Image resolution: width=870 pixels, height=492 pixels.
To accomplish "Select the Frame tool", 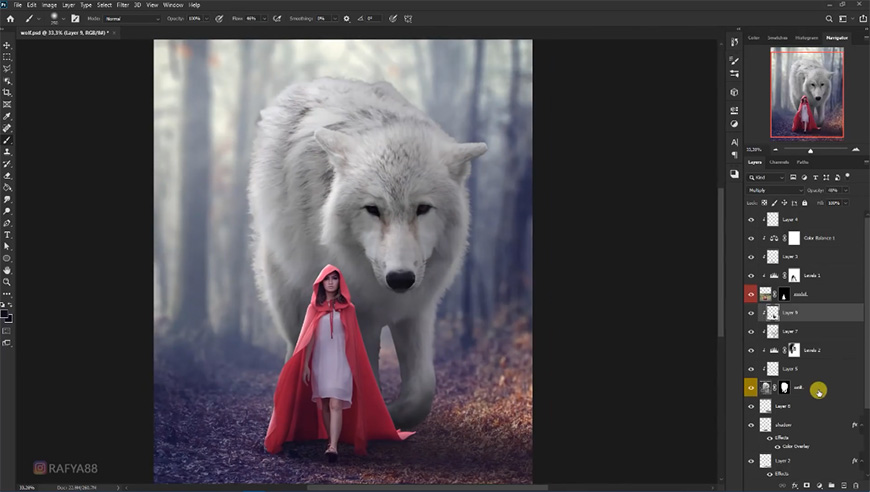I will [x=7, y=104].
